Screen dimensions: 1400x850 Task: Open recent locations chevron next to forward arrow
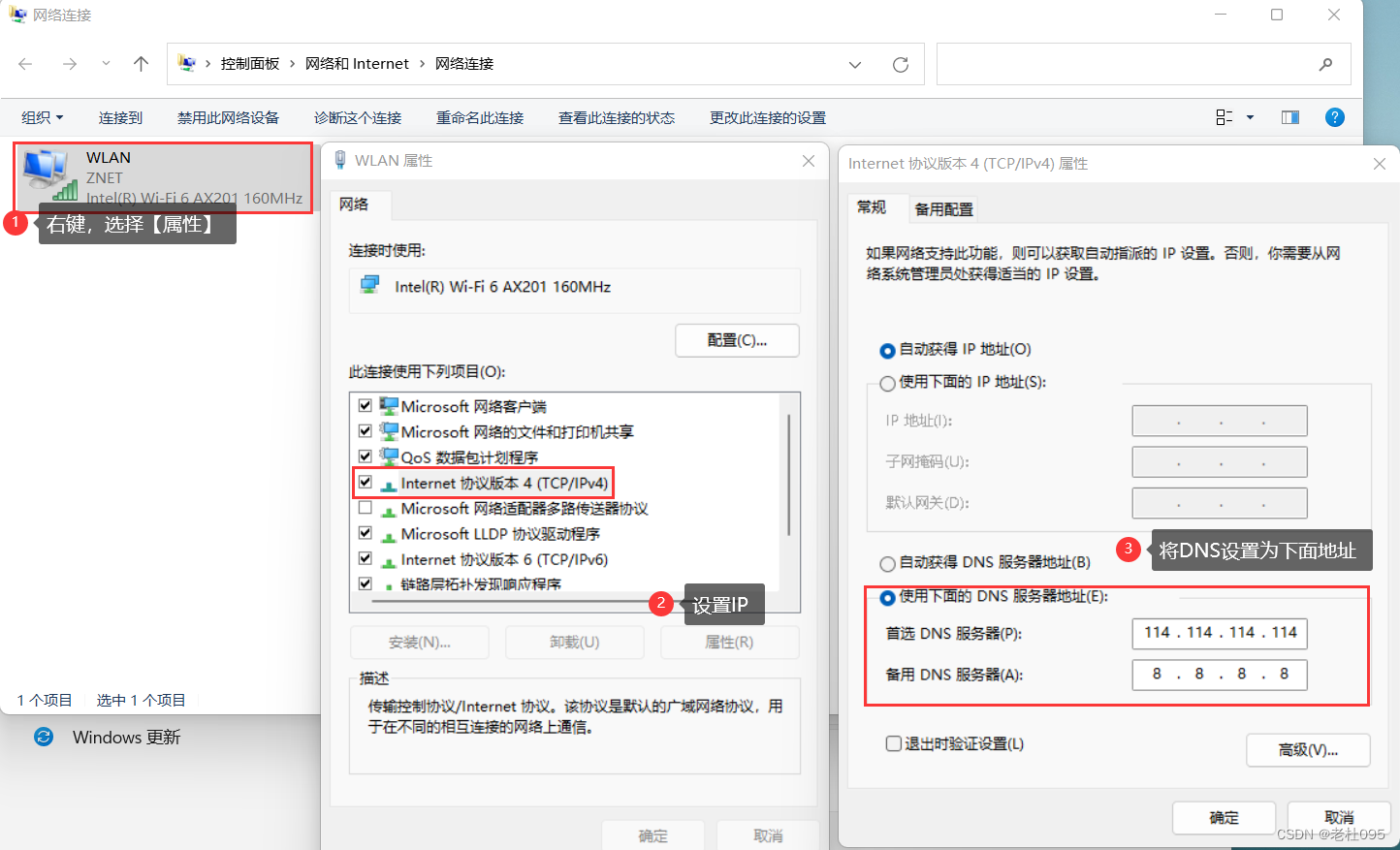click(106, 64)
